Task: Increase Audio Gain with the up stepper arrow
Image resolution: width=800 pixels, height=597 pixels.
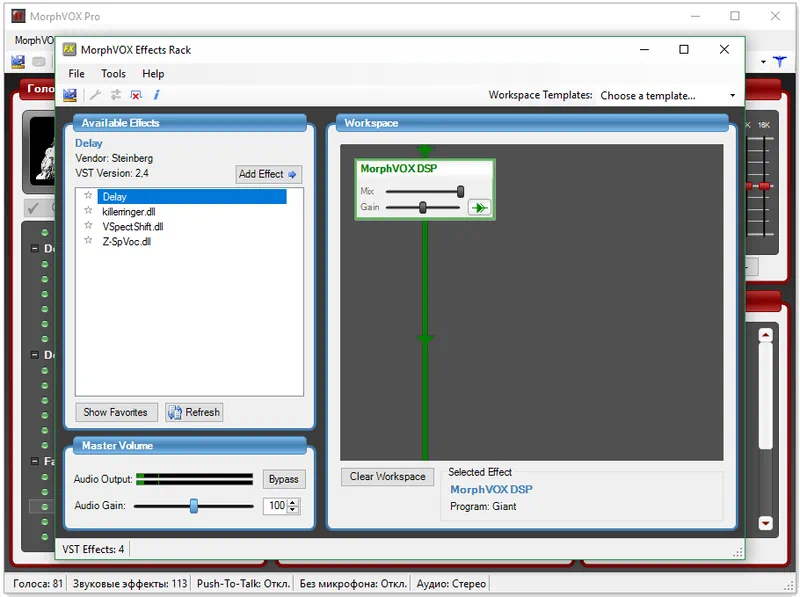Action: [293, 503]
